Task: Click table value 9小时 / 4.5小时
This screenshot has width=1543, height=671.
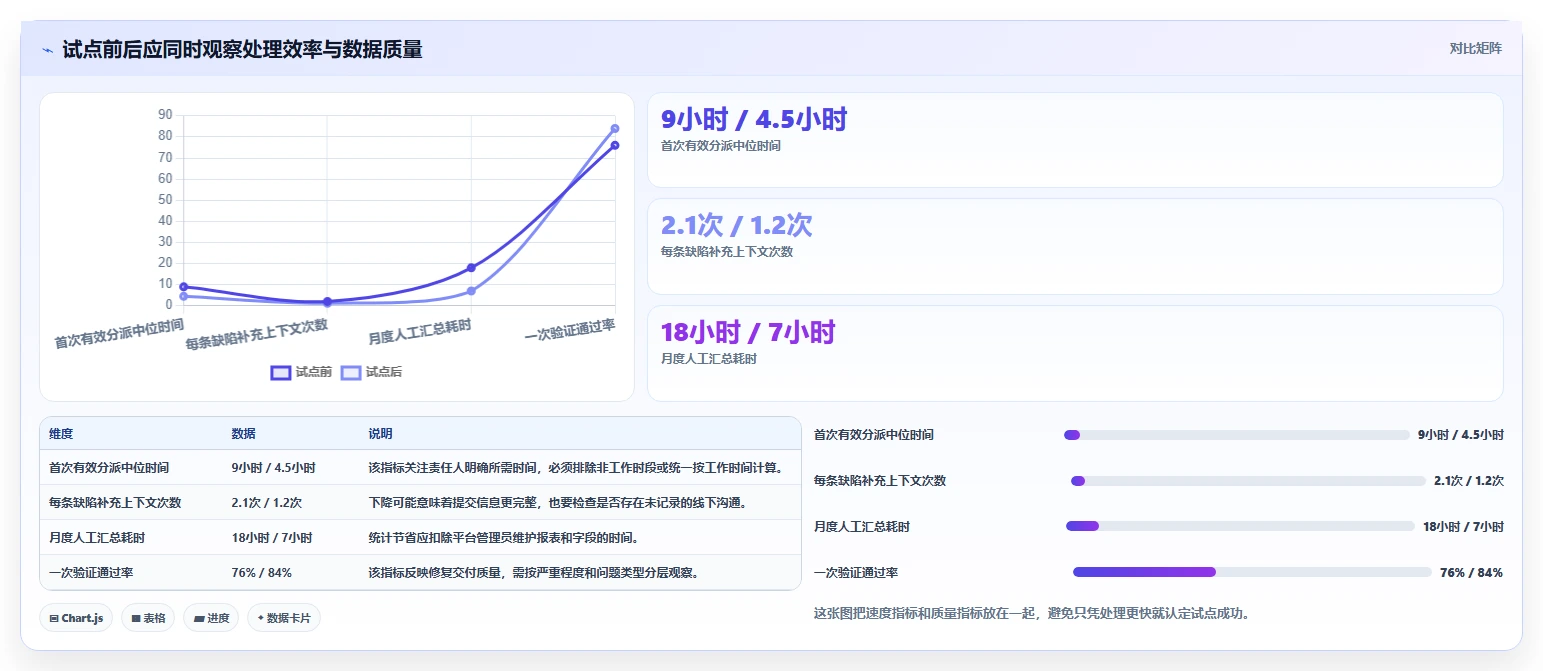Action: [x=274, y=467]
